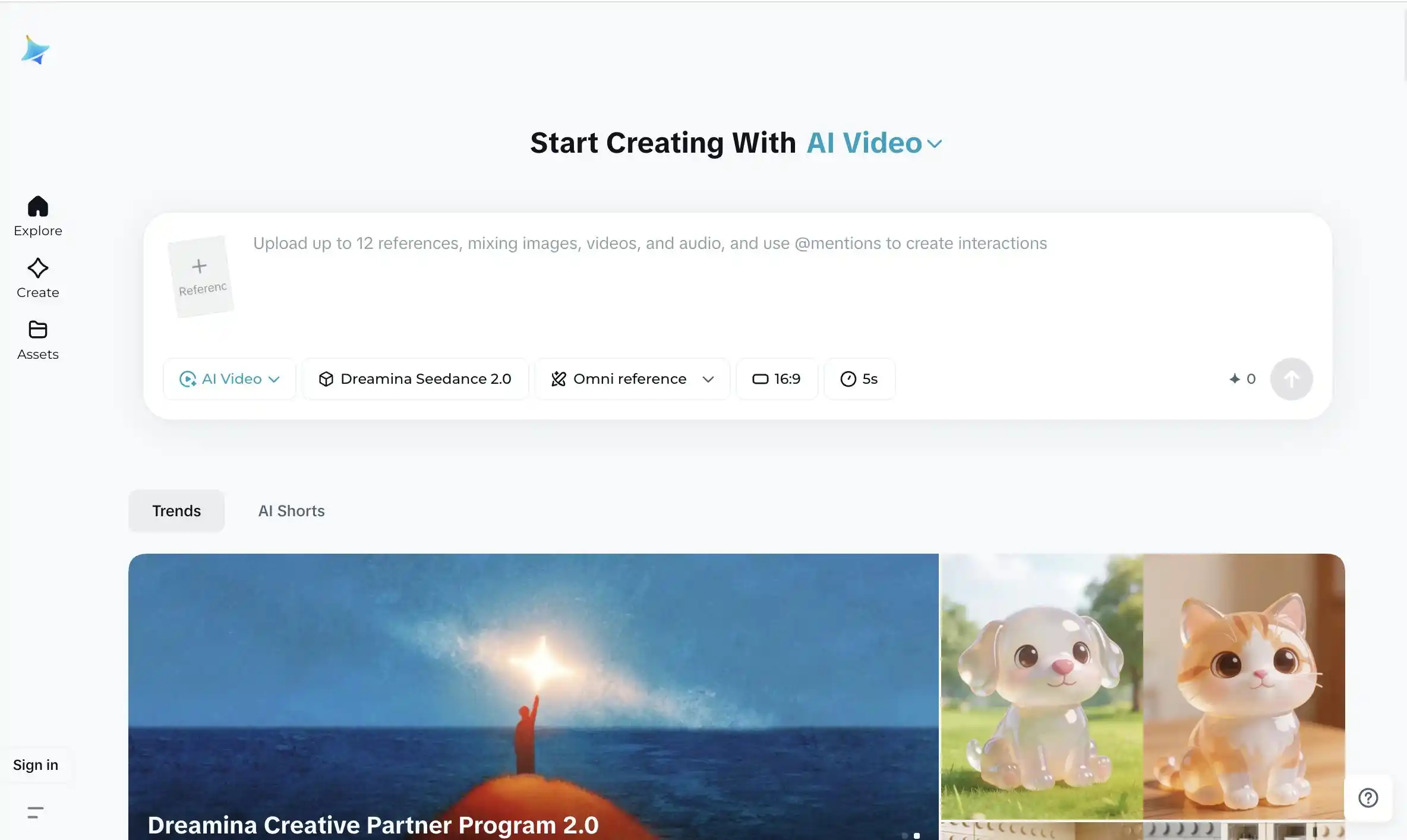Click the upward arrow submit button
Screen dimensions: 1407x840
tap(1291, 379)
